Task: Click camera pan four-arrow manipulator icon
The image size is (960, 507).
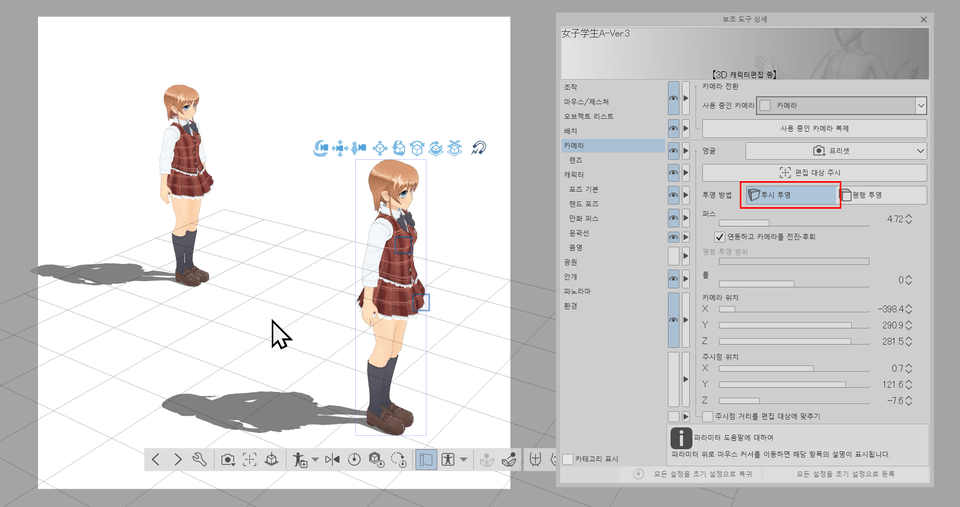Action: click(340, 148)
